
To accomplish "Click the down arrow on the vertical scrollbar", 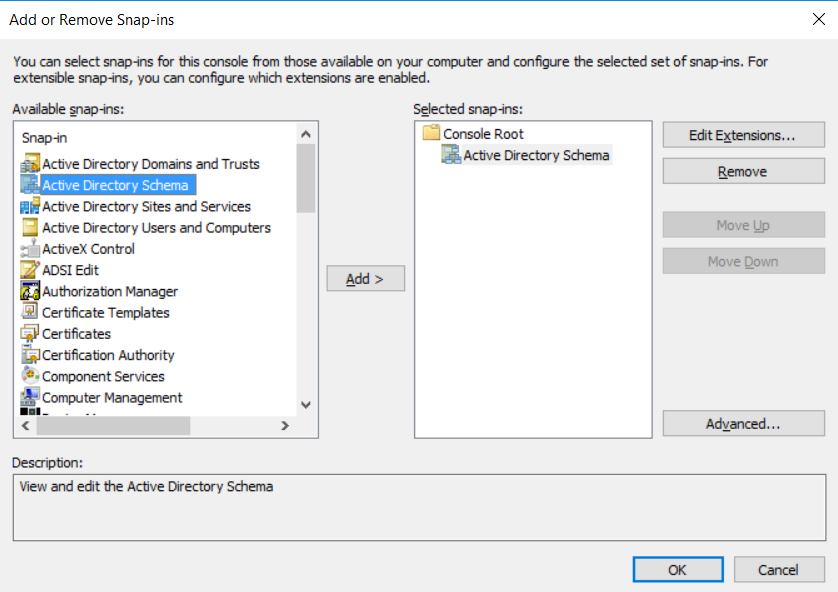I will click(306, 404).
